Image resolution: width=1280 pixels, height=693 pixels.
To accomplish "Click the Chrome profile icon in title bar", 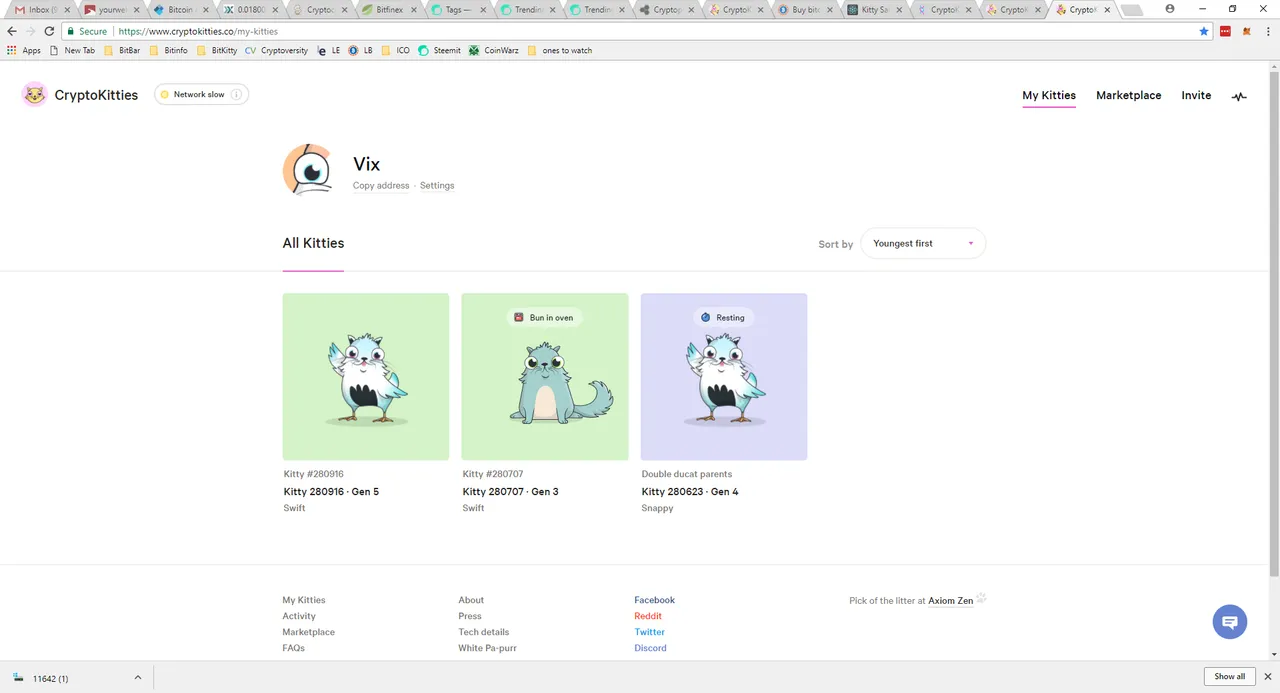I will [x=1170, y=8].
